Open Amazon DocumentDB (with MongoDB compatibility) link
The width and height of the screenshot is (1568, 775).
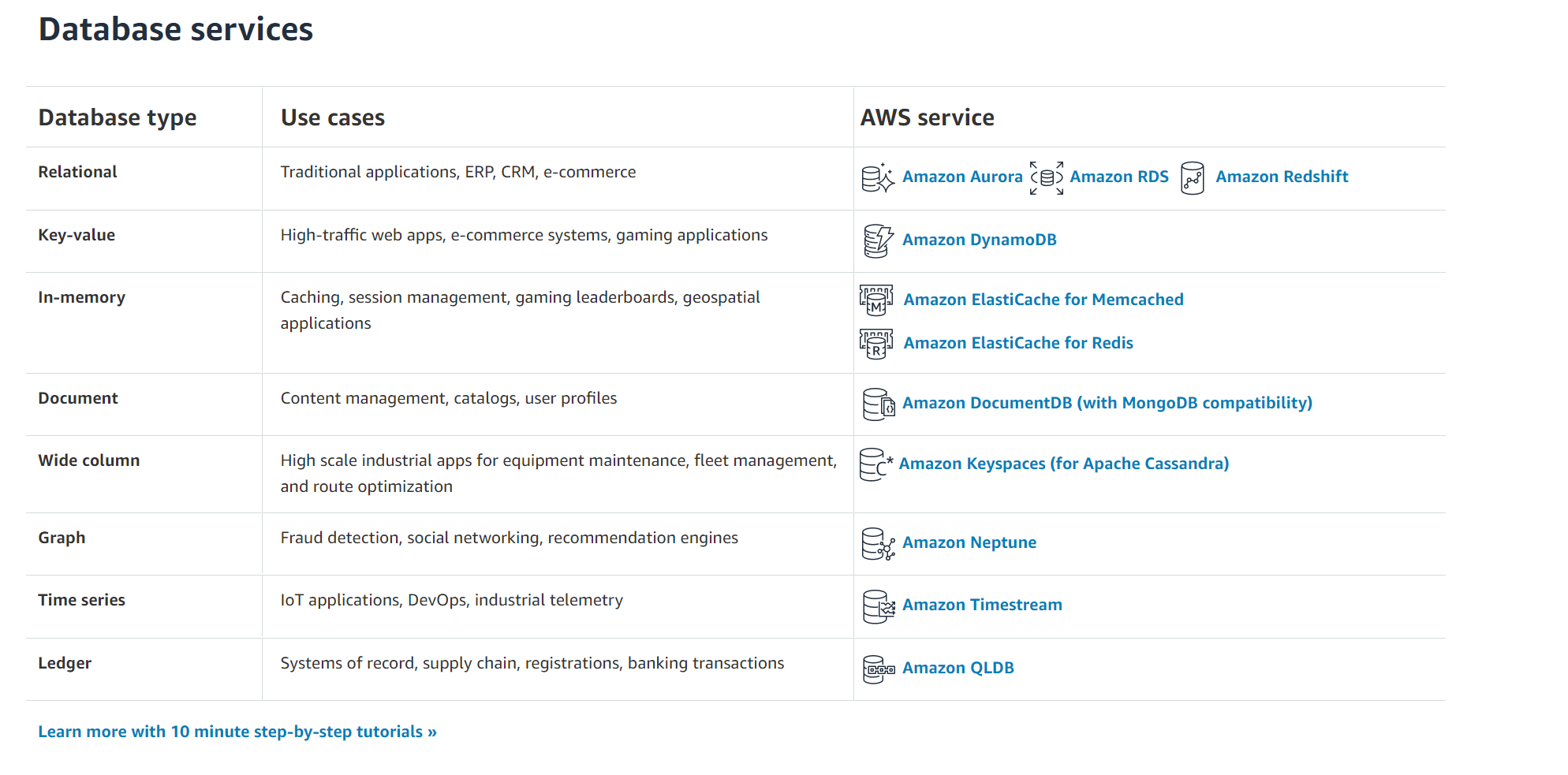[1107, 403]
